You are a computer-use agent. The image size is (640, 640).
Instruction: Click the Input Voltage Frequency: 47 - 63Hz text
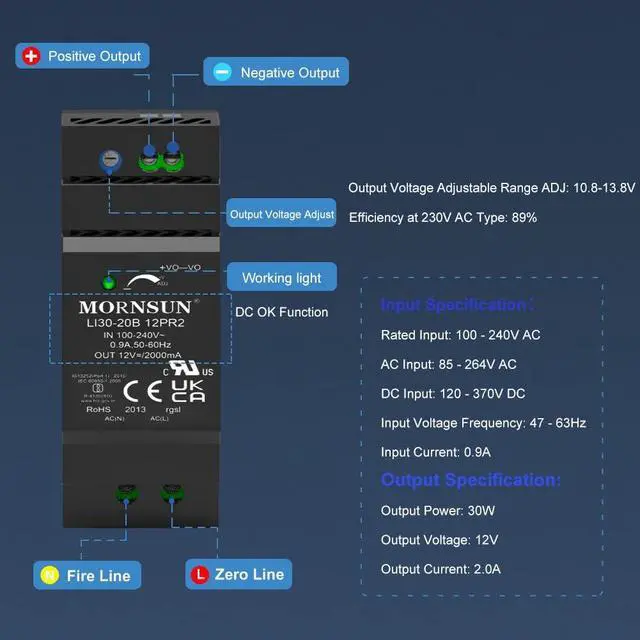click(x=483, y=423)
